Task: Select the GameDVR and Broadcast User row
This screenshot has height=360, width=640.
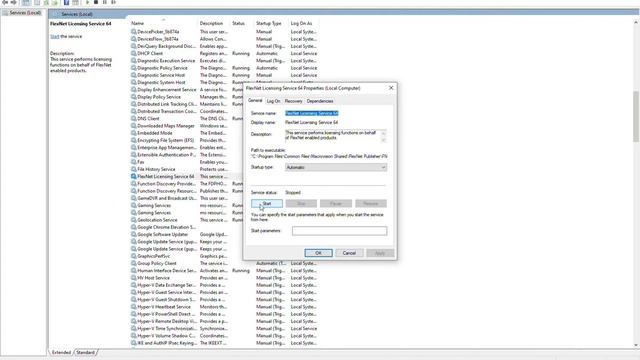Action: point(186,198)
